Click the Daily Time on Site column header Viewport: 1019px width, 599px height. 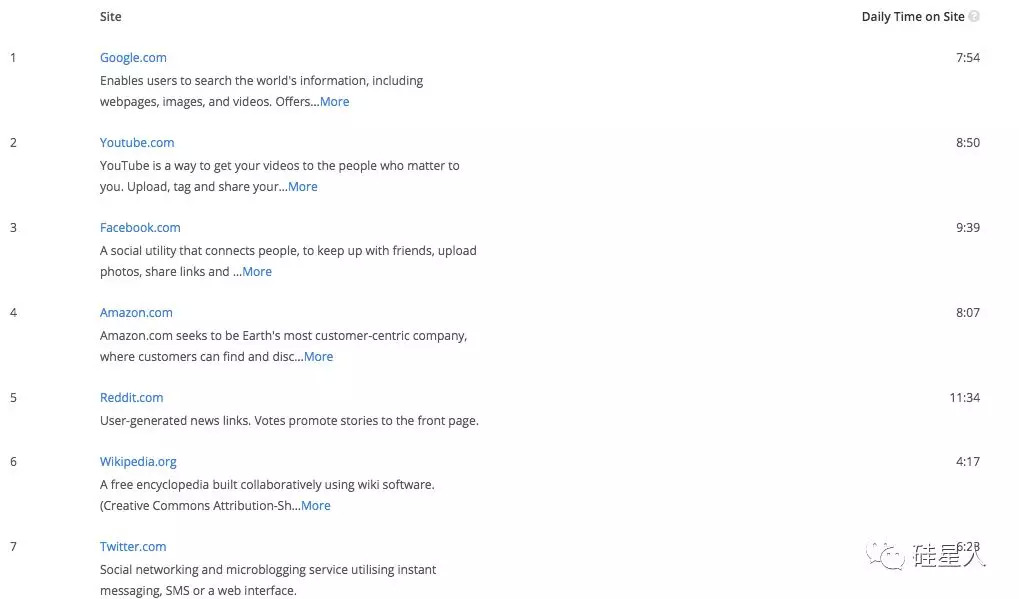click(913, 17)
